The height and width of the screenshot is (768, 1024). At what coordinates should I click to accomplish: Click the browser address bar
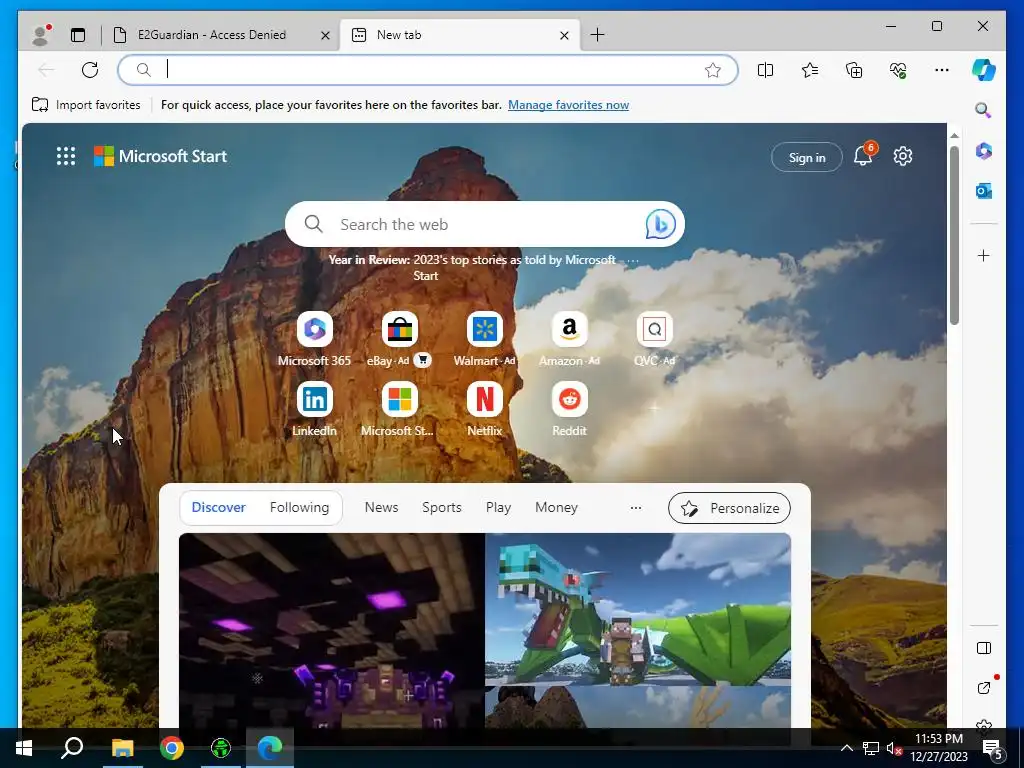click(x=428, y=70)
